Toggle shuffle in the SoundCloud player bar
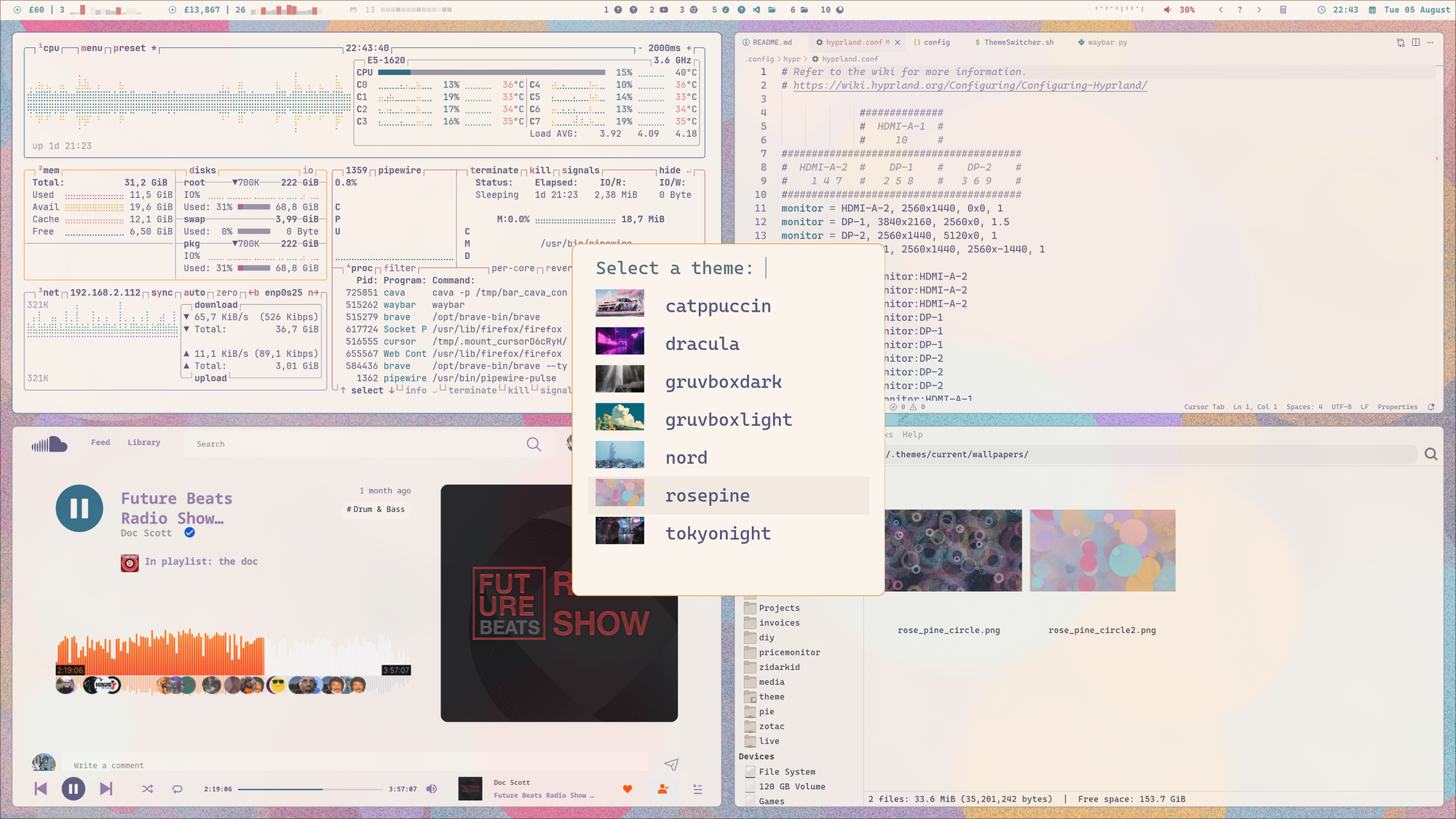Viewport: 1456px width, 819px height. pyautogui.click(x=148, y=789)
